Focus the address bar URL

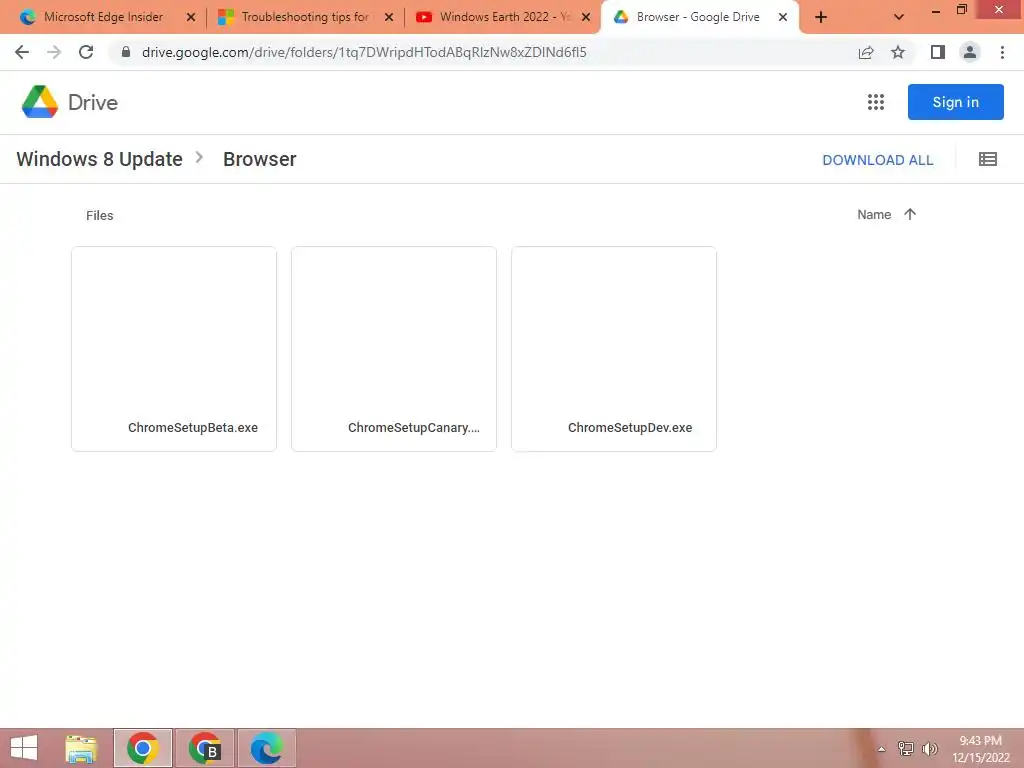click(364, 52)
